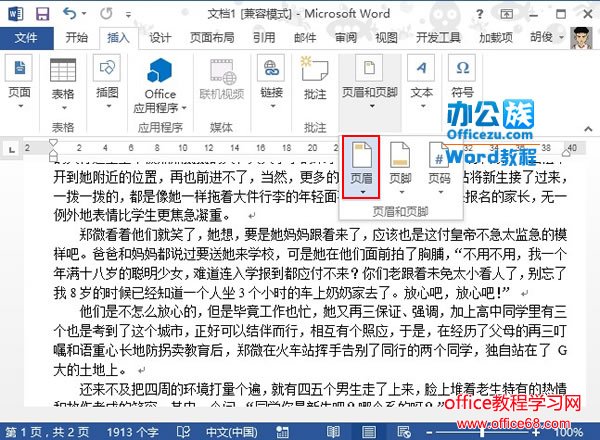Open Word Help question mark

[x=479, y=14]
